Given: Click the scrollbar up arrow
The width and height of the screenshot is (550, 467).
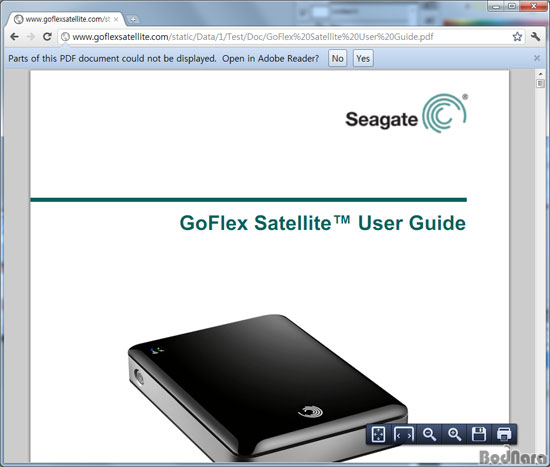Looking at the screenshot, I should 540,74.
